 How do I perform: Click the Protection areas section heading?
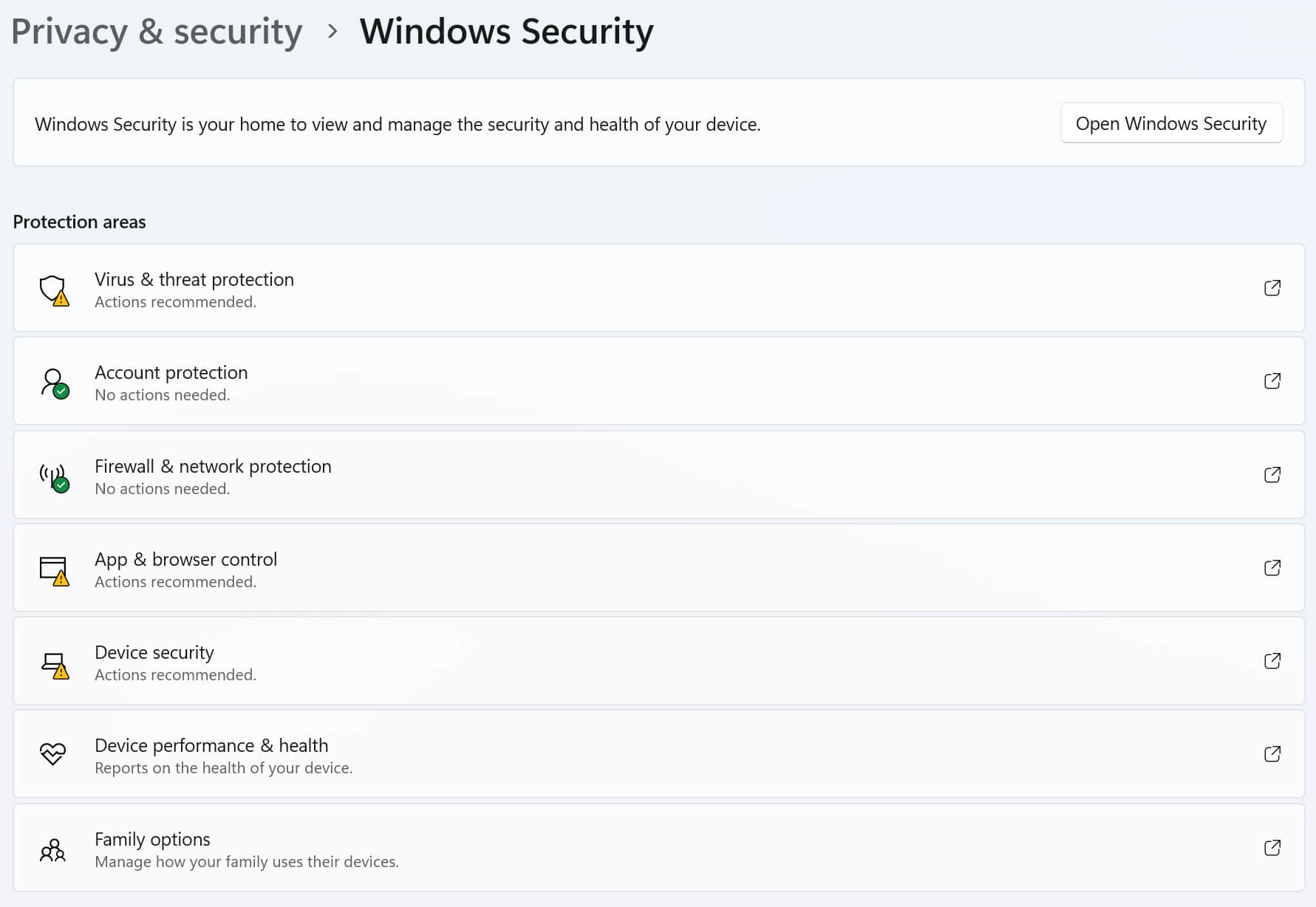80,222
